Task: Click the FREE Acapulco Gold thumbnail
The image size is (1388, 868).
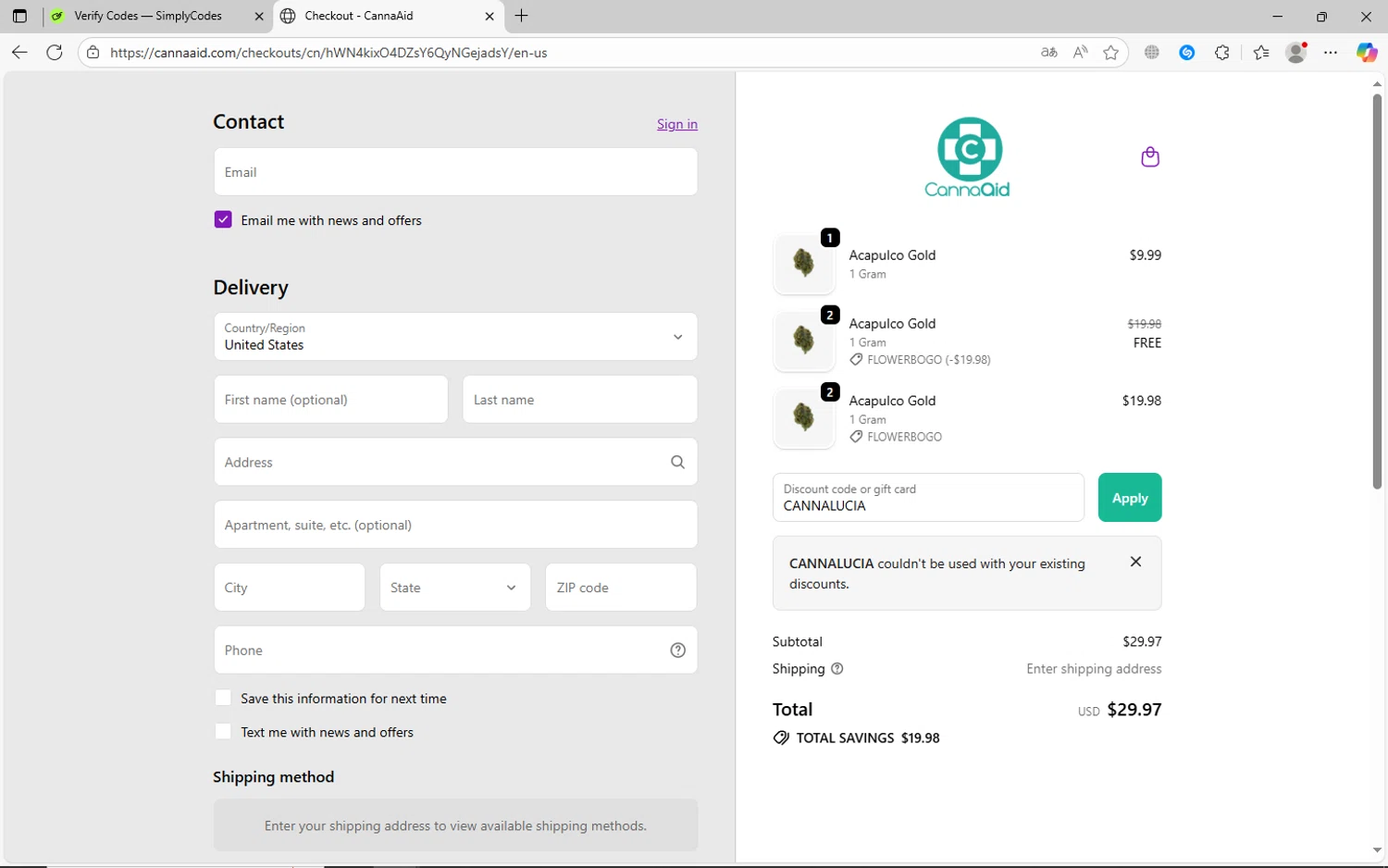Action: 804,341
